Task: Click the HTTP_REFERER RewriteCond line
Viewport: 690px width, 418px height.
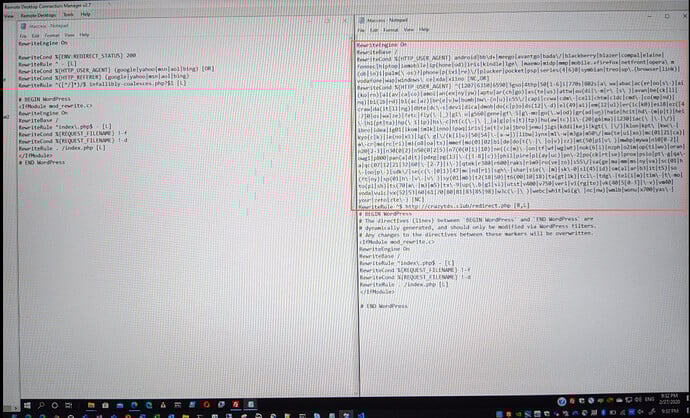Action: tap(103, 77)
